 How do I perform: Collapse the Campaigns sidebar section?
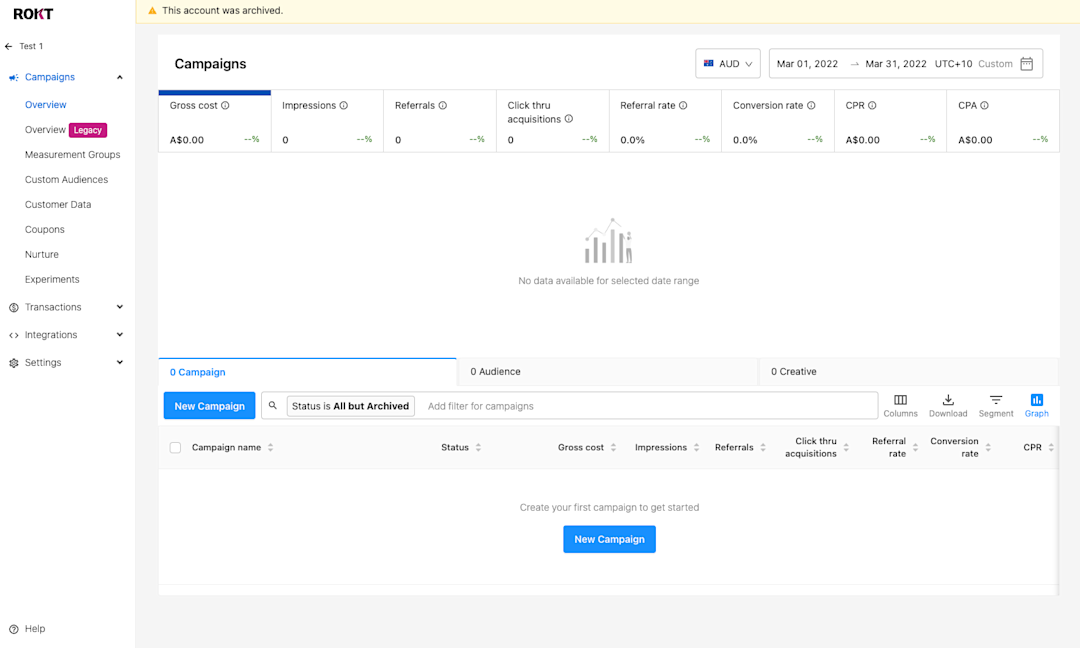[x=120, y=77]
